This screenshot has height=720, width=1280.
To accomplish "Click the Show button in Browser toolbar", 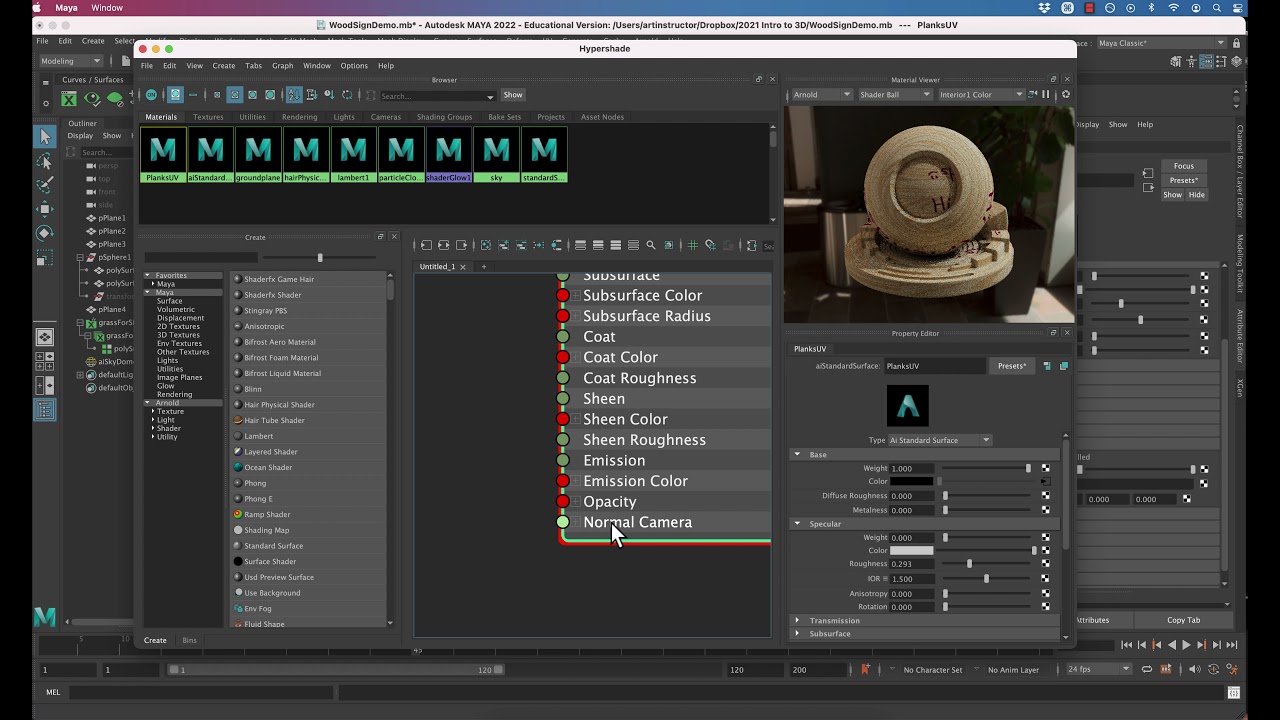I will pyautogui.click(x=513, y=95).
